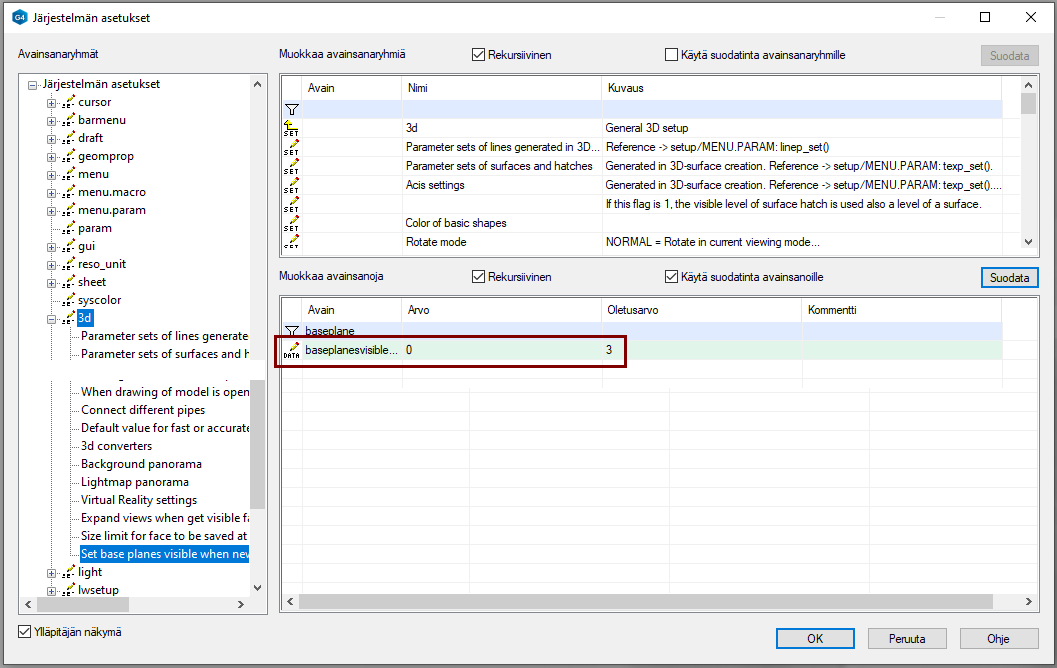Click the lower Suodata filter button
The height and width of the screenshot is (668, 1057).
point(1009,277)
